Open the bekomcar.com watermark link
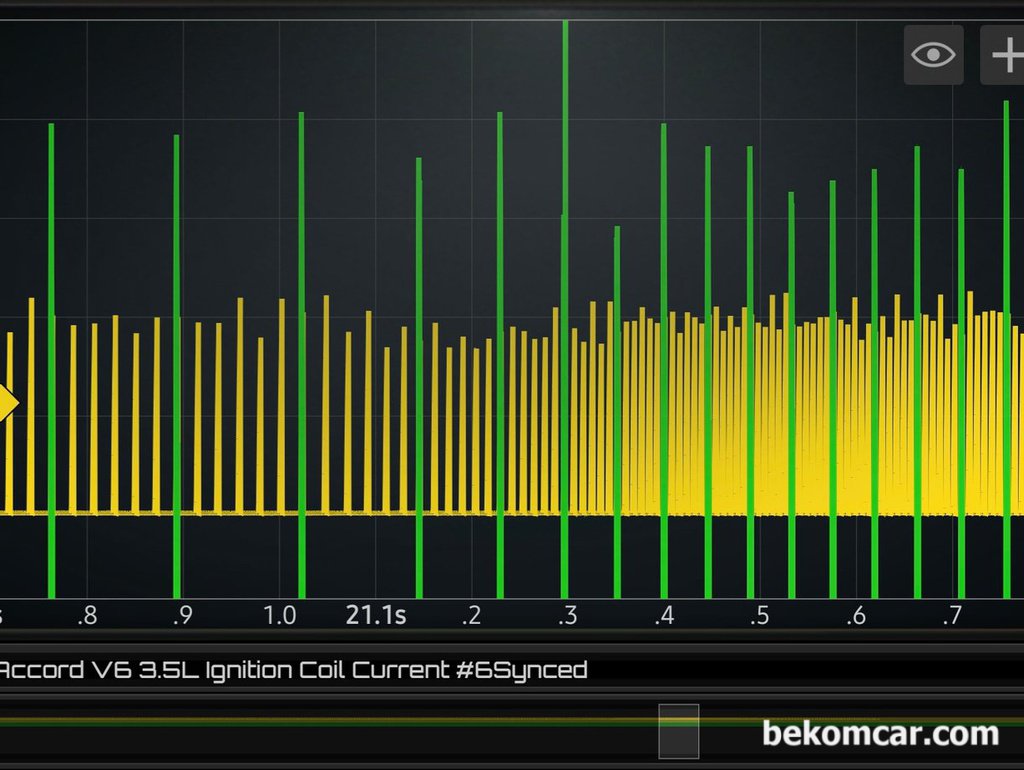 point(880,734)
